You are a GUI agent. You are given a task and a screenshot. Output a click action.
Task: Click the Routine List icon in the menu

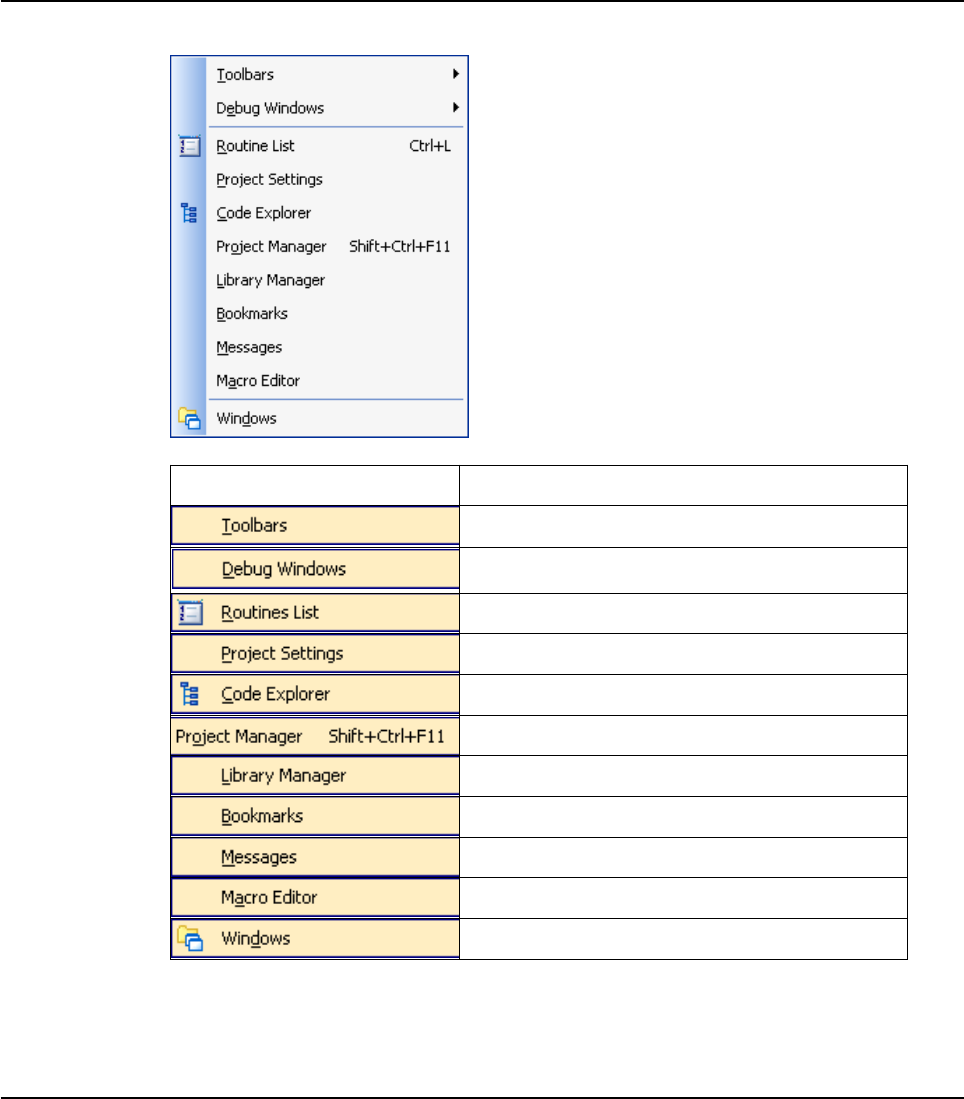[x=189, y=146]
